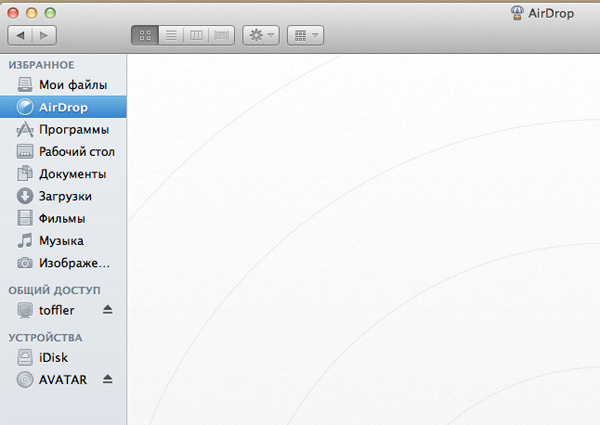Viewport: 600px width, 425px height.
Task: Eject the AVATAR disc
Action: 108,379
